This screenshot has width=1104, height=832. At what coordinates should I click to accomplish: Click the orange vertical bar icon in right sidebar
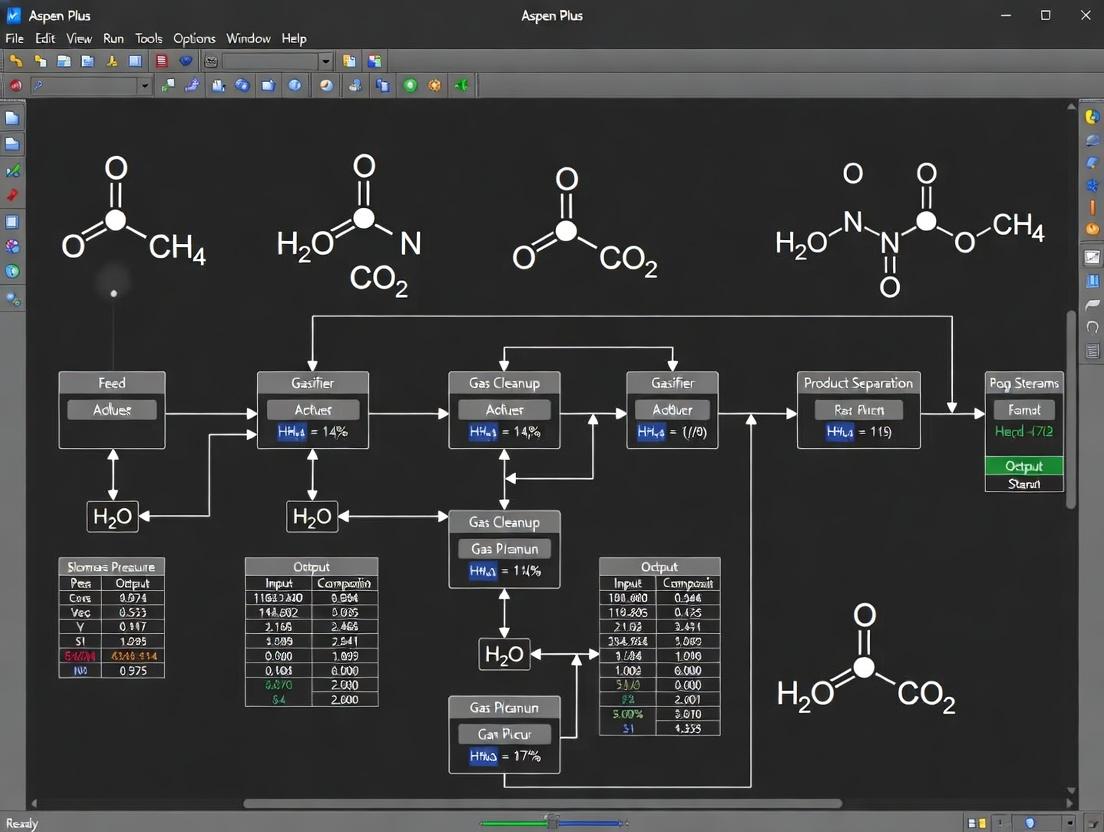point(1092,207)
